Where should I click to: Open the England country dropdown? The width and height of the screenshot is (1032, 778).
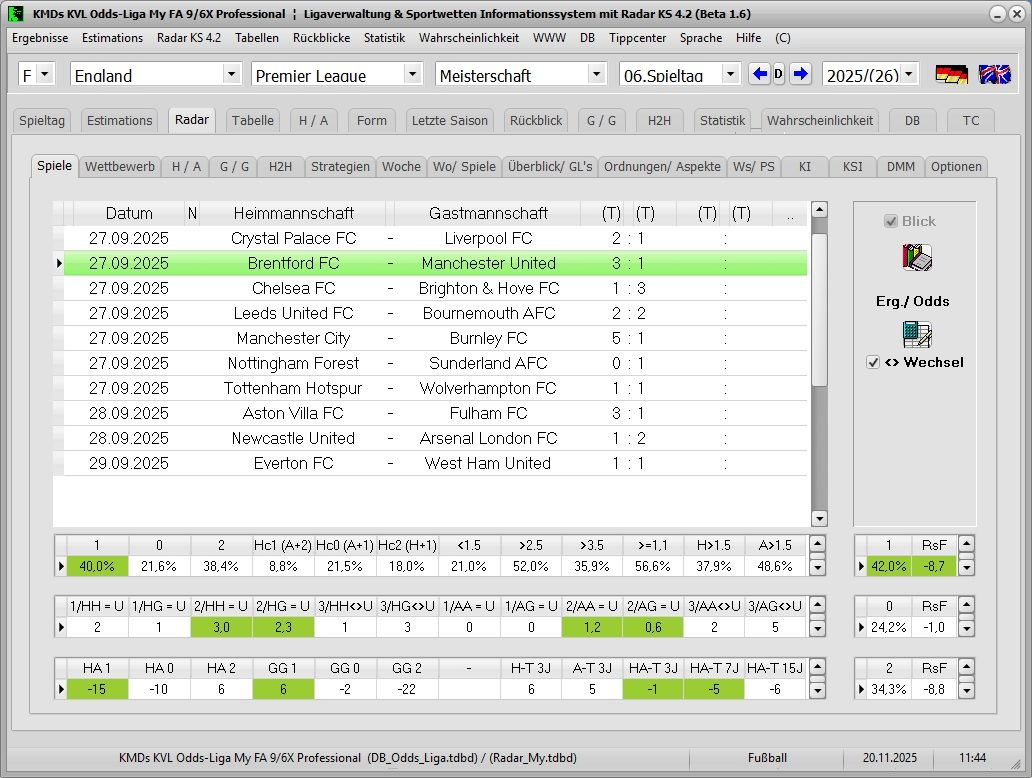231,74
